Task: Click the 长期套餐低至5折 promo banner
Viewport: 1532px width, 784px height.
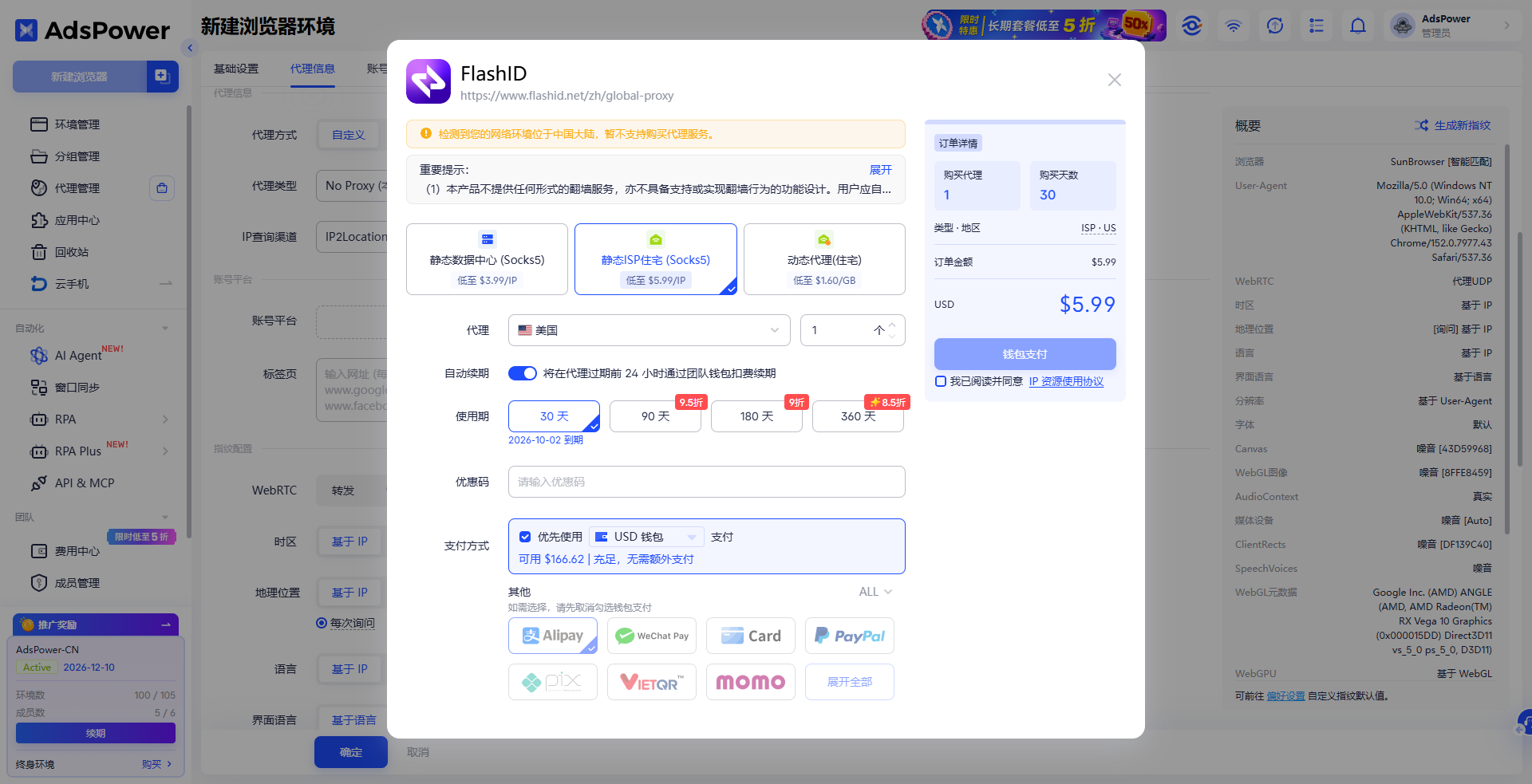Action: (1044, 26)
